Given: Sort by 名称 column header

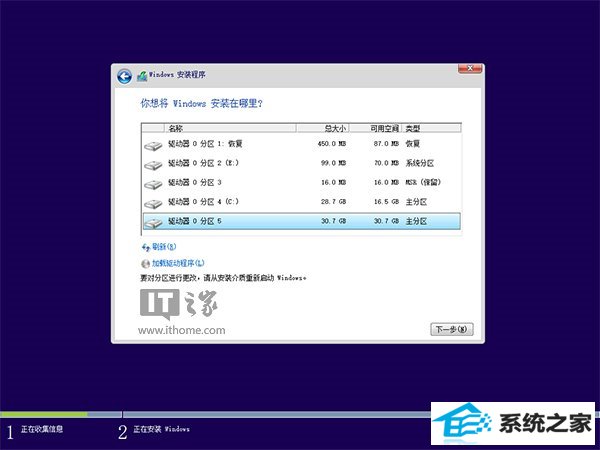Looking at the screenshot, I should coord(230,128).
